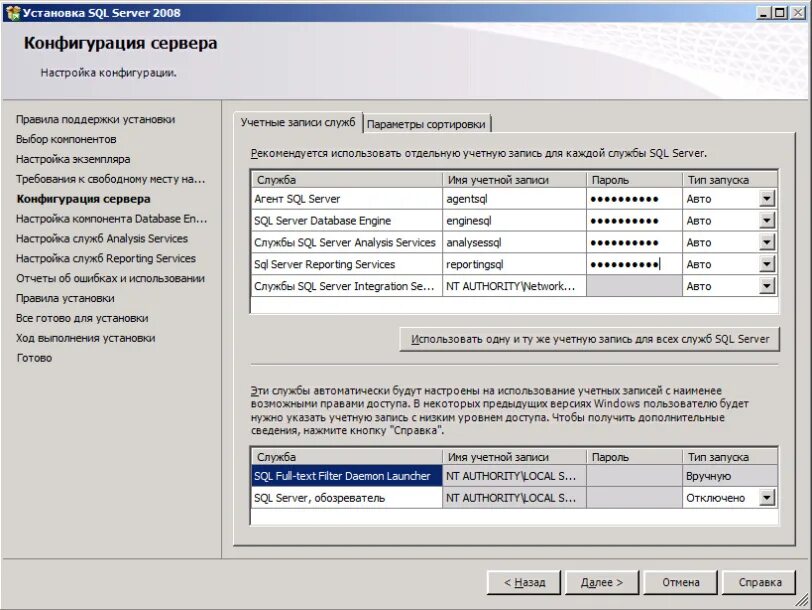Switch to Параметры сортировки tab
This screenshot has height=610, width=812.
click(426, 124)
